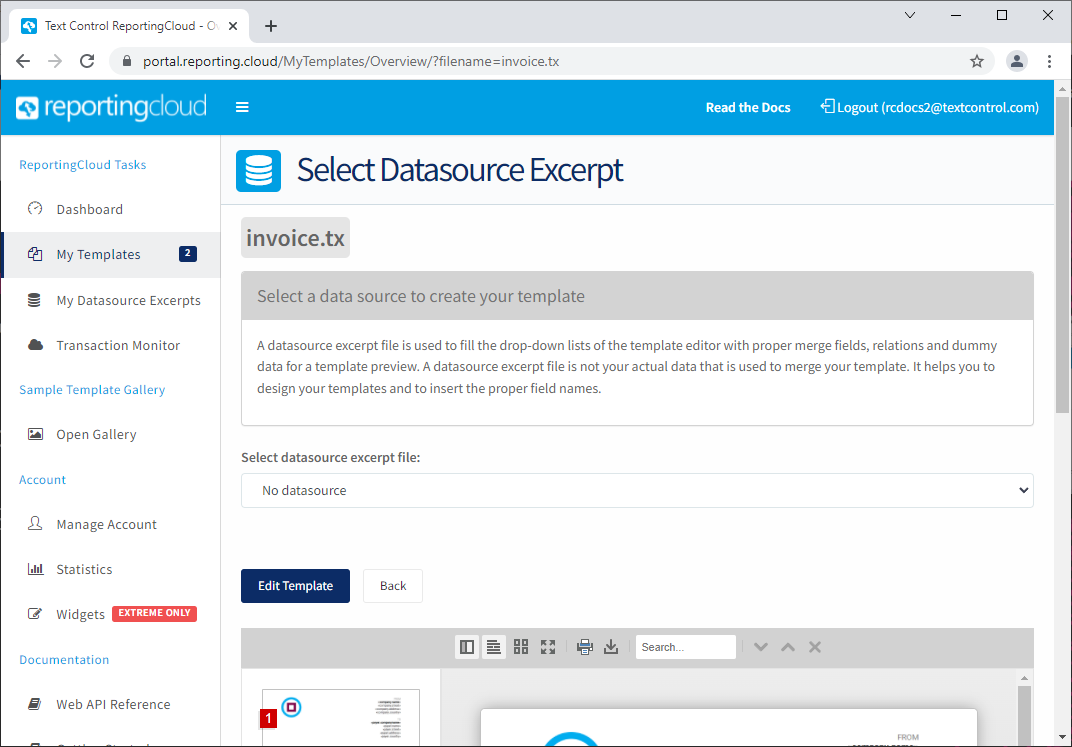Click the My Templates documents icon
This screenshot has height=747, width=1072.
35,254
